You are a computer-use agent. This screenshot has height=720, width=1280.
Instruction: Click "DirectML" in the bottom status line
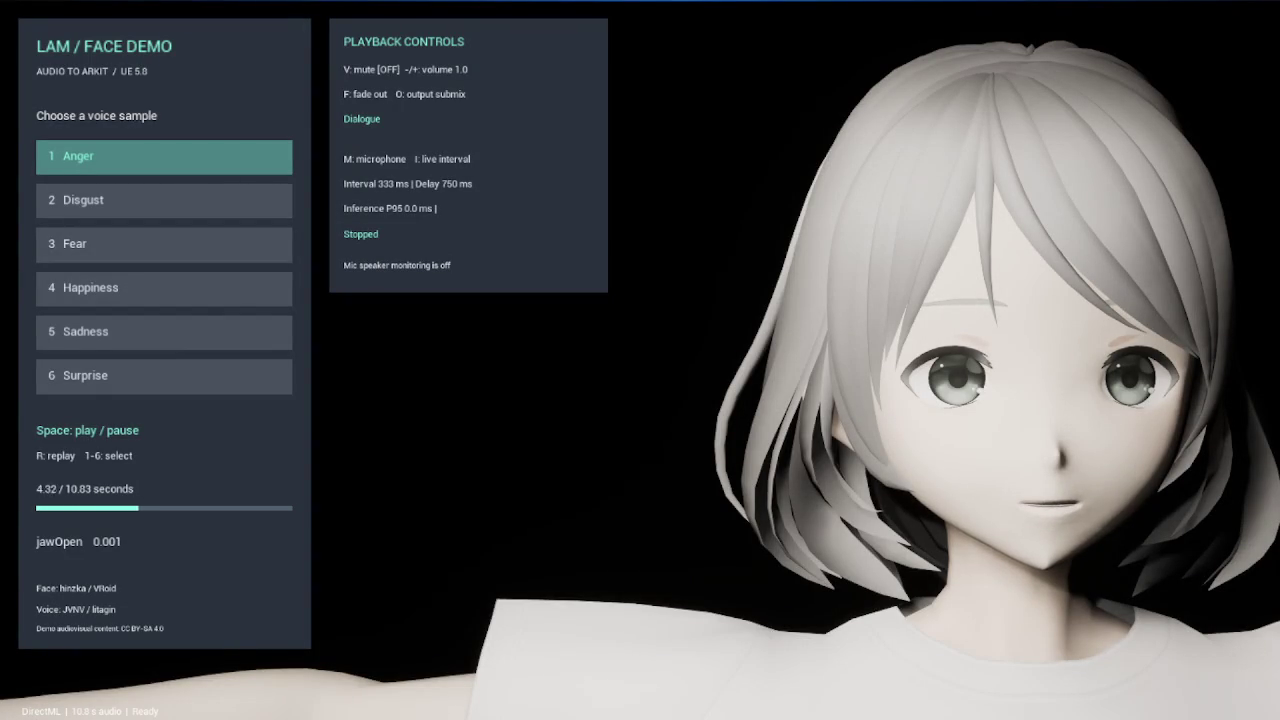click(x=41, y=712)
